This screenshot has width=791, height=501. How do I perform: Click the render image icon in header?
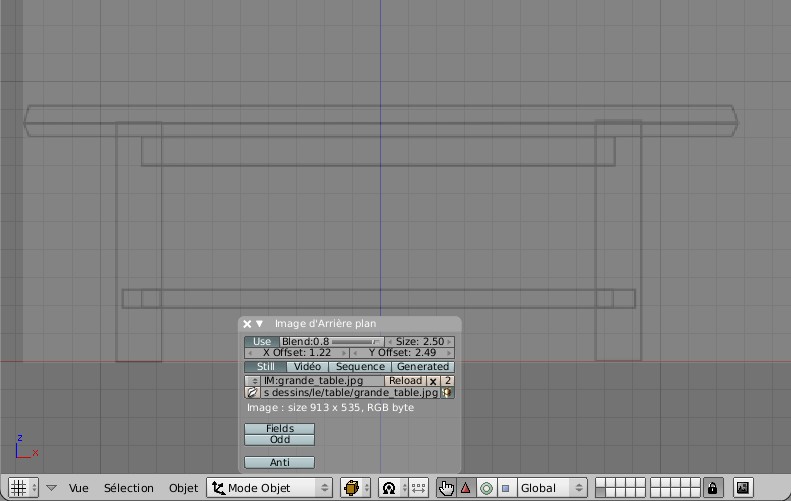pyautogui.click(x=743, y=488)
